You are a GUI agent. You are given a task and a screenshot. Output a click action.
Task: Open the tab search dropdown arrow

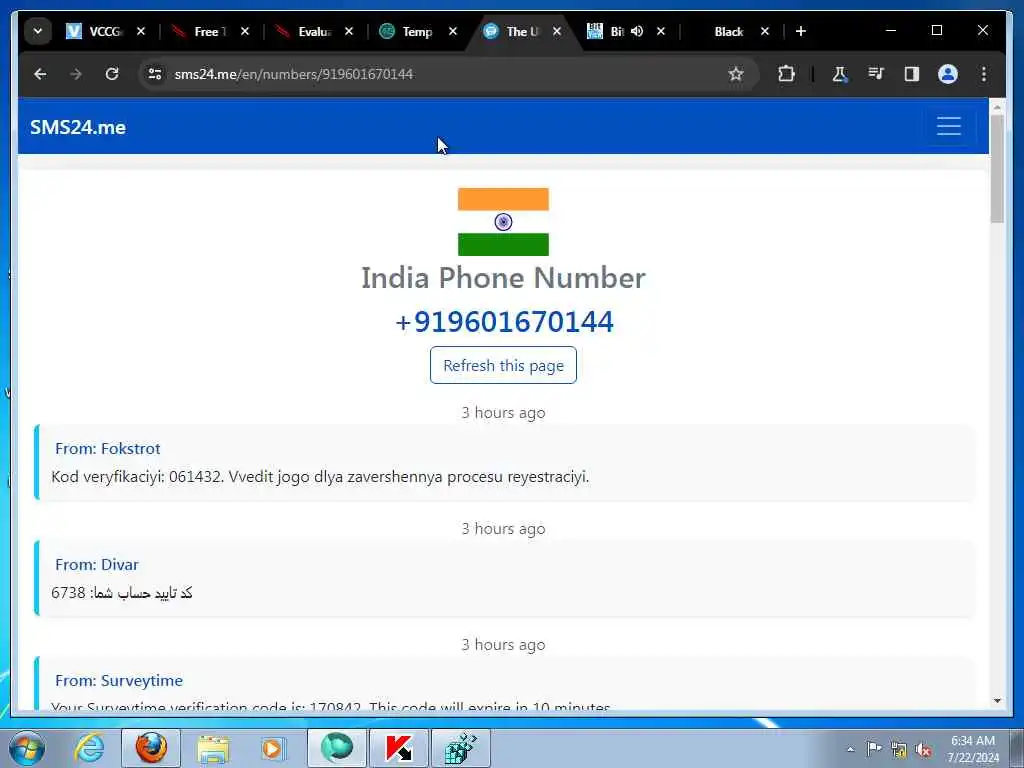click(38, 31)
